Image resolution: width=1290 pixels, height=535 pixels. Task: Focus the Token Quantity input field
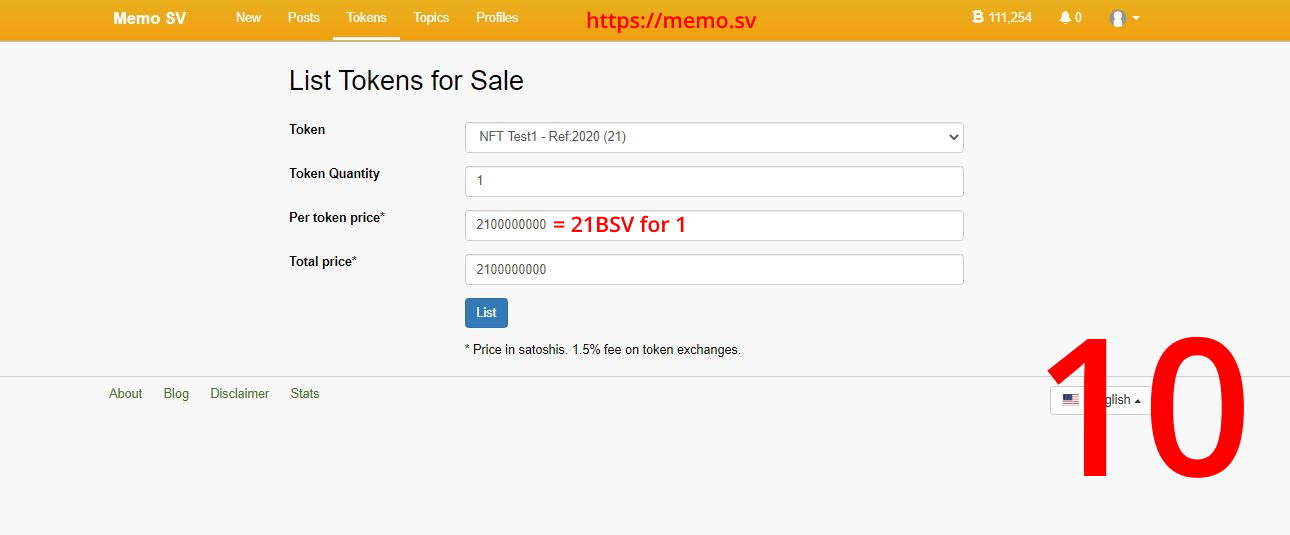click(714, 181)
